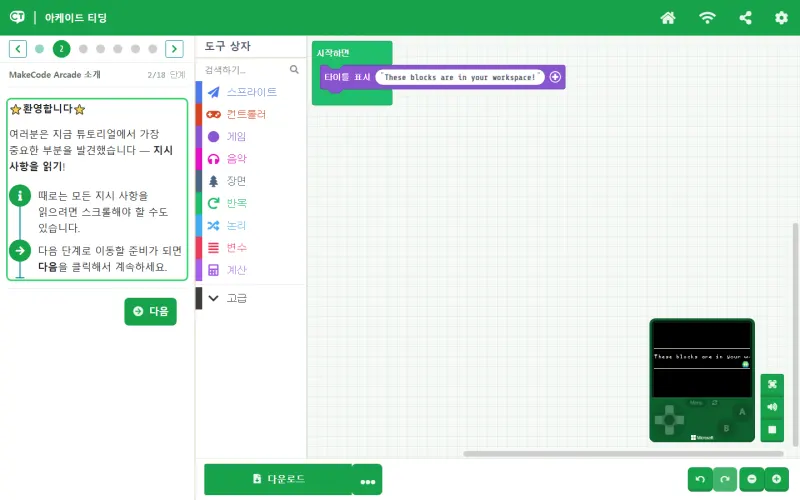Click the vertical workspace scrollbar
This screenshot has width=800, height=500.
tap(795, 334)
